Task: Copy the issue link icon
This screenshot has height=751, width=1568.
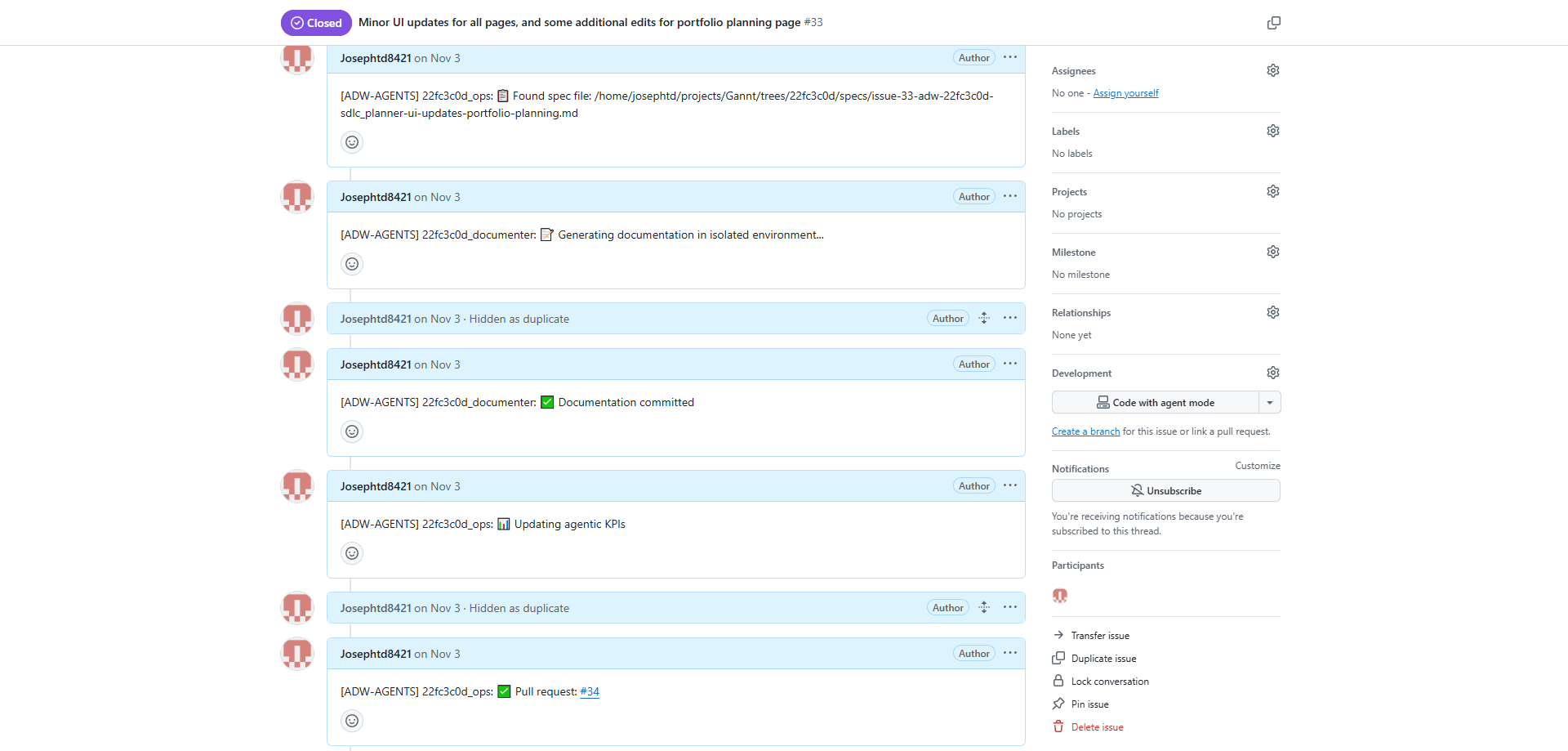Action: (x=1273, y=23)
